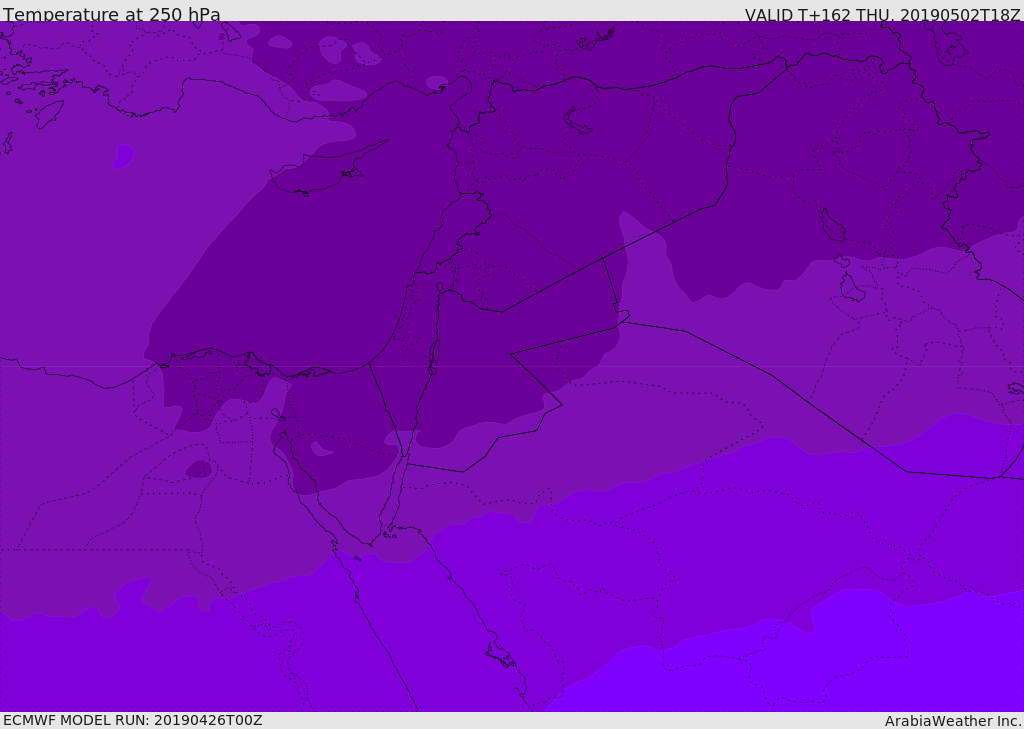Click the 'ECMWF MODEL RUN: 20190426T00Z' text
Image resolution: width=1024 pixels, height=729 pixels.
click(x=133, y=720)
